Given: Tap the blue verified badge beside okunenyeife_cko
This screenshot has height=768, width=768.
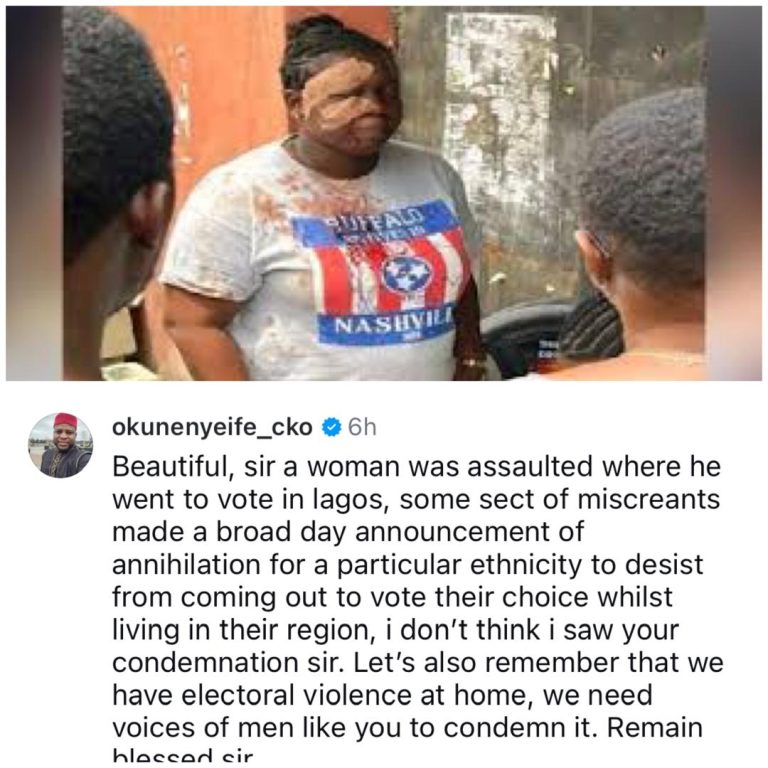Looking at the screenshot, I should tap(331, 428).
